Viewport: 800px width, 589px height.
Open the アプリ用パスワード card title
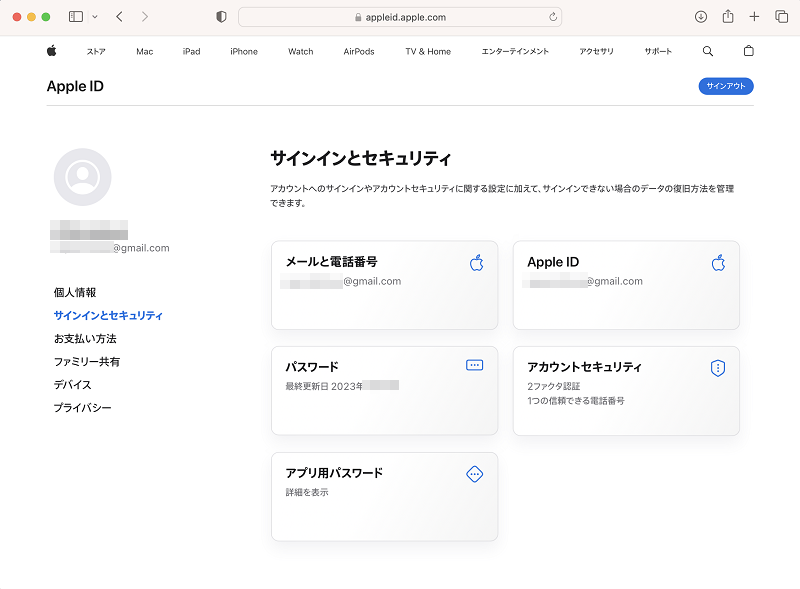click(334, 473)
